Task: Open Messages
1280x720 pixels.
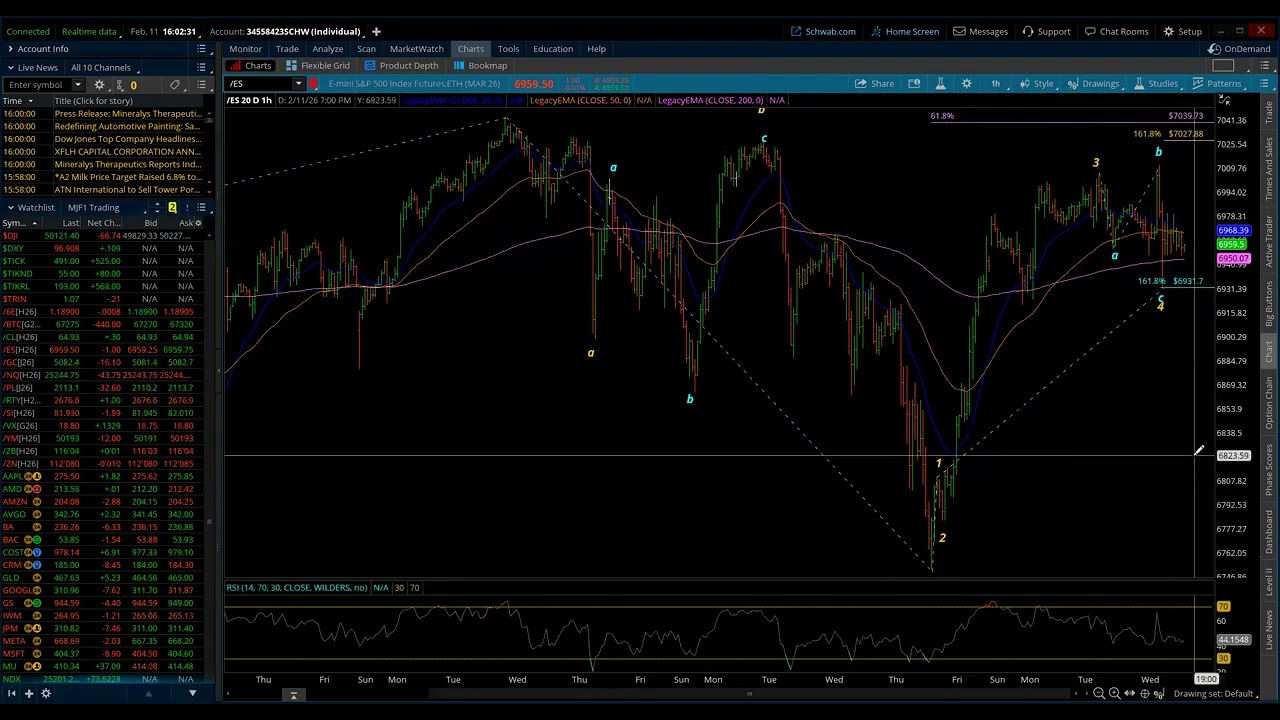Action: (x=980, y=31)
